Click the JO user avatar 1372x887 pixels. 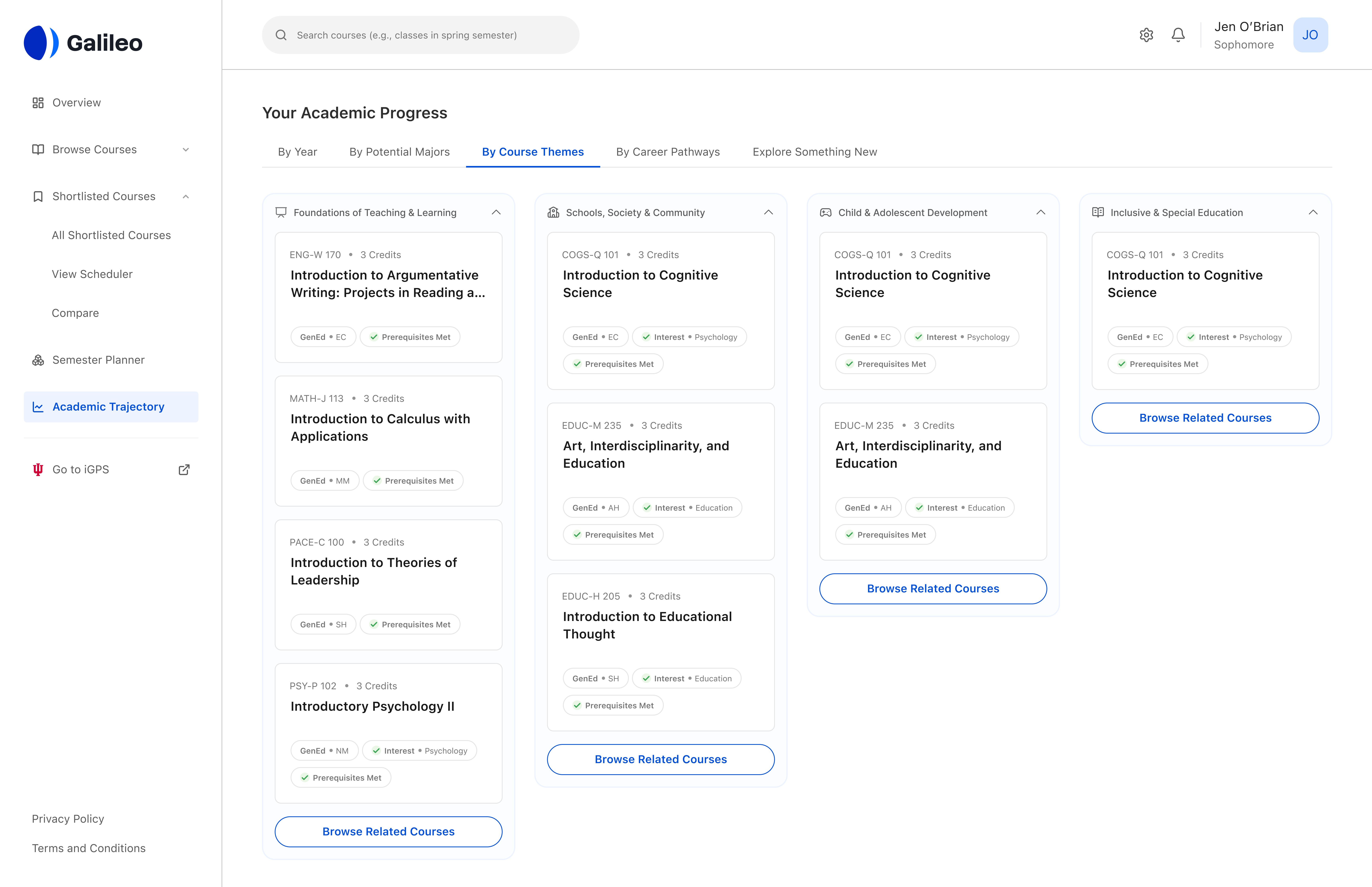point(1310,35)
